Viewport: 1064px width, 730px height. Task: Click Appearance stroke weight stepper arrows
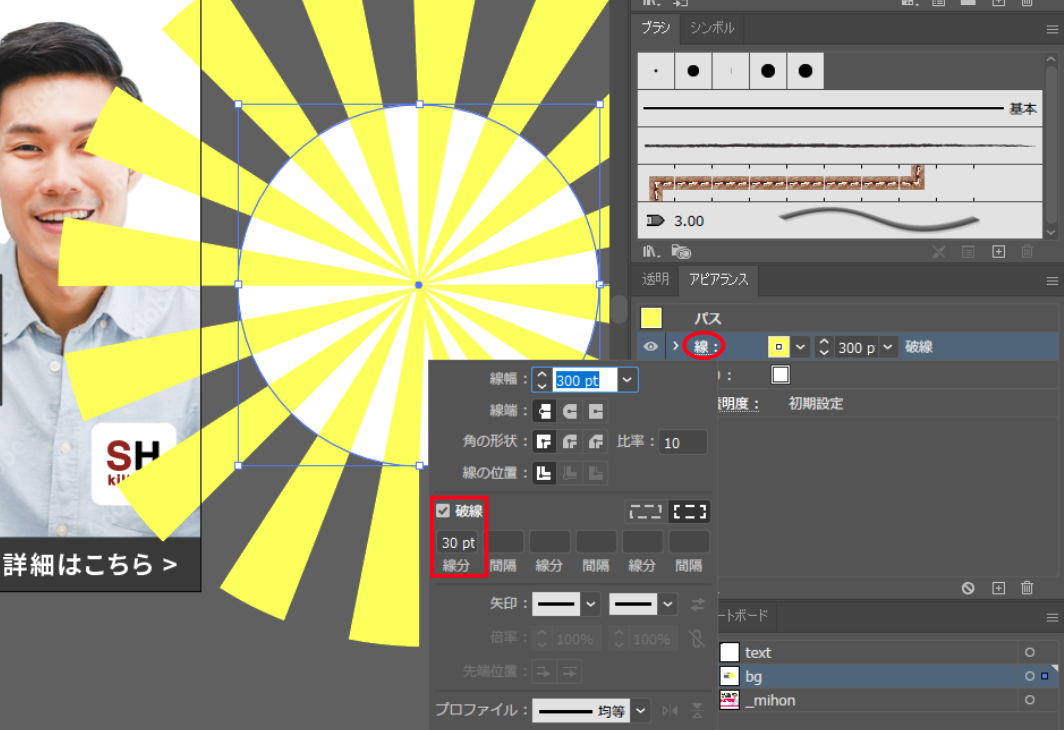[x=824, y=347]
